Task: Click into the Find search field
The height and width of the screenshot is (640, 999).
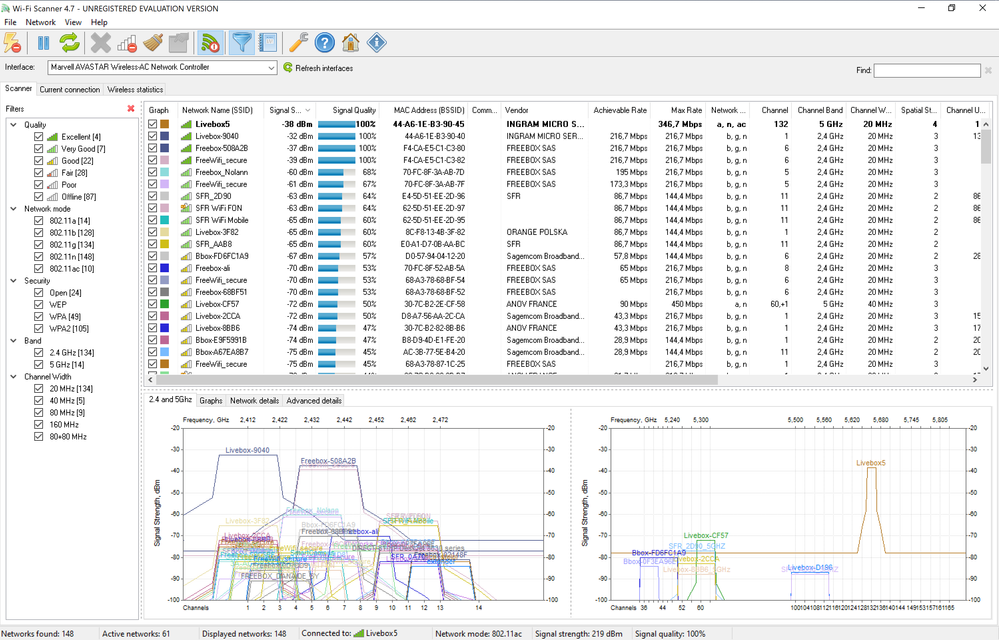Action: 926,71
